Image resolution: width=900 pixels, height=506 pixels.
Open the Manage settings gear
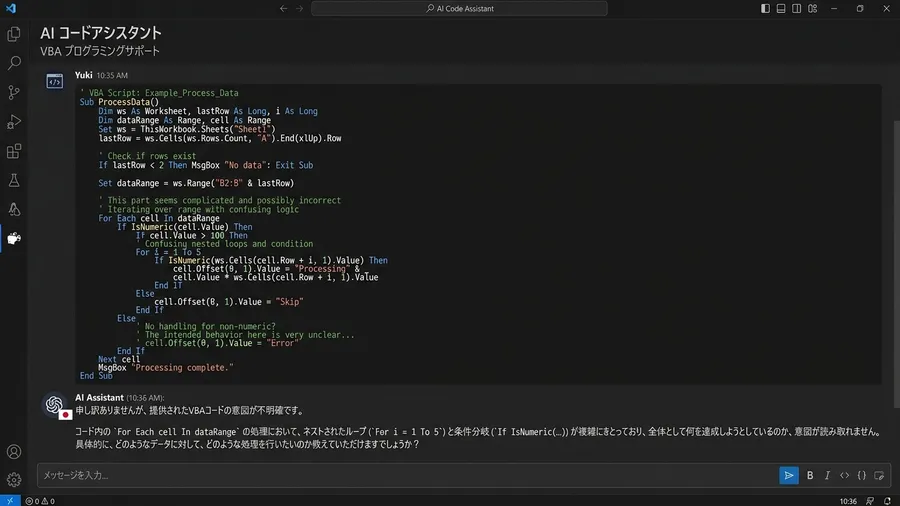(x=14, y=479)
